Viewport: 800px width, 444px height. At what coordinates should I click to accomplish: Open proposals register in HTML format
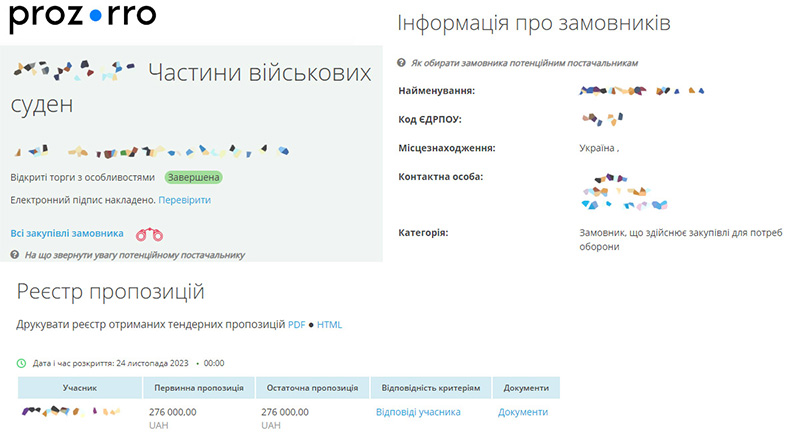[329, 325]
